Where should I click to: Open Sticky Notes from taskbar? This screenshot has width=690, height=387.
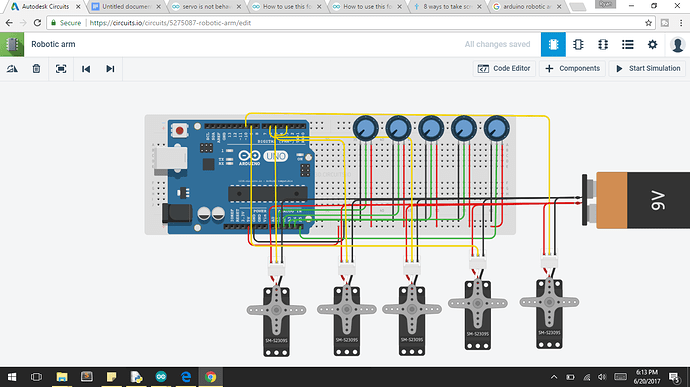(111, 377)
